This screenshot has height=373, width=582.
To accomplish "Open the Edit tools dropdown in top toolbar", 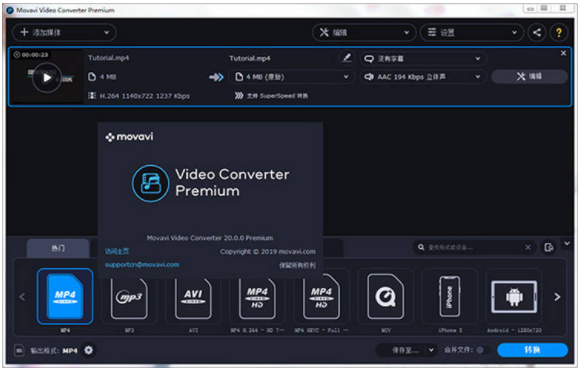I will [x=364, y=33].
